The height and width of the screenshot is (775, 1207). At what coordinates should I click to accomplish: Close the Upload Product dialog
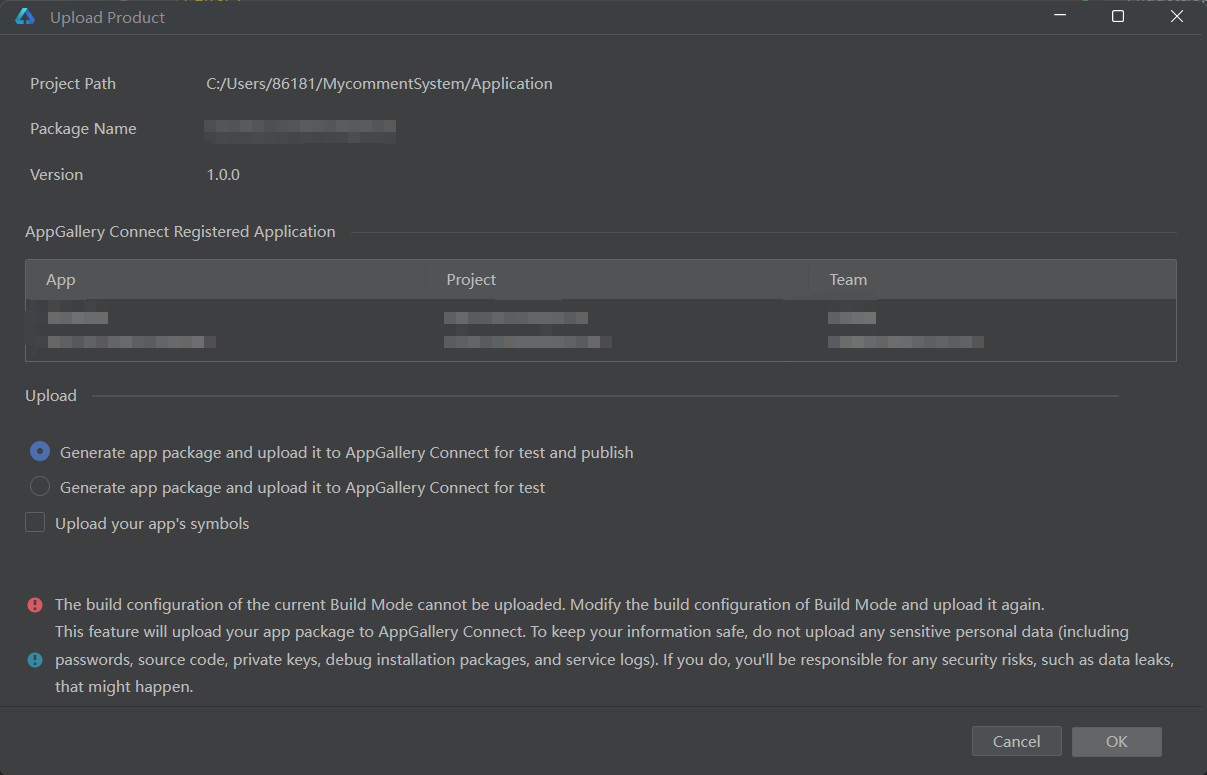1177,17
